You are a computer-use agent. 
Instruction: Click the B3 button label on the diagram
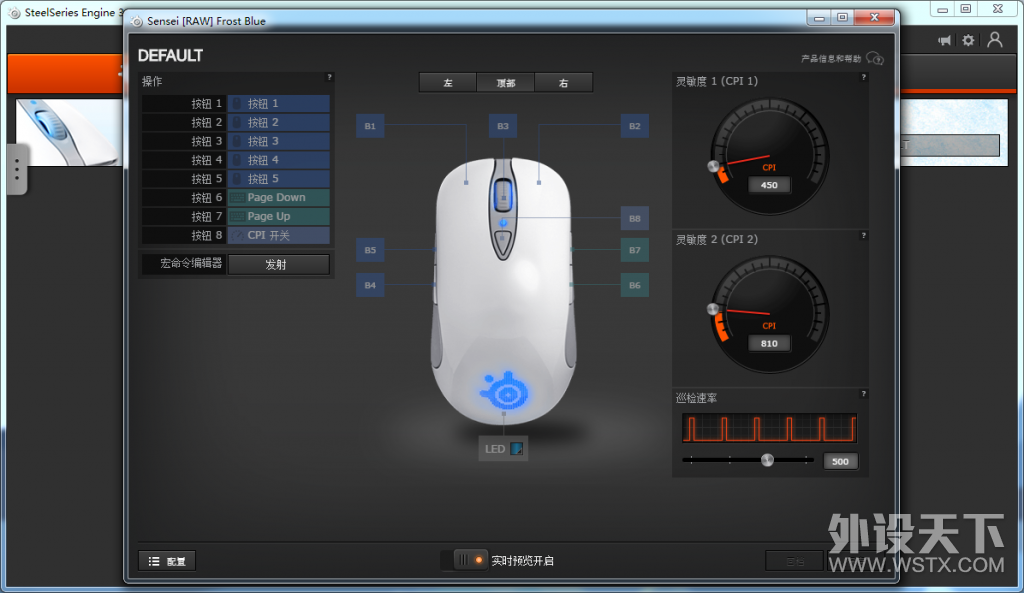click(x=503, y=126)
